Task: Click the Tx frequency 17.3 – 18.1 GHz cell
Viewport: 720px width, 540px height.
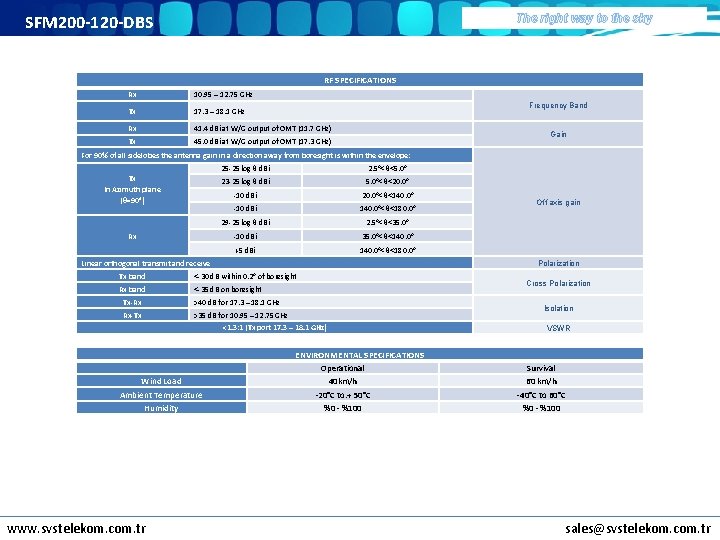Action: pyautogui.click(x=330, y=111)
